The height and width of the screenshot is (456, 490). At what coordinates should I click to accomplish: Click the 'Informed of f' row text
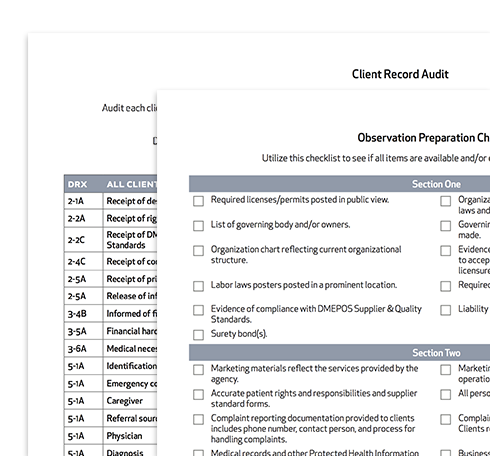(132, 314)
